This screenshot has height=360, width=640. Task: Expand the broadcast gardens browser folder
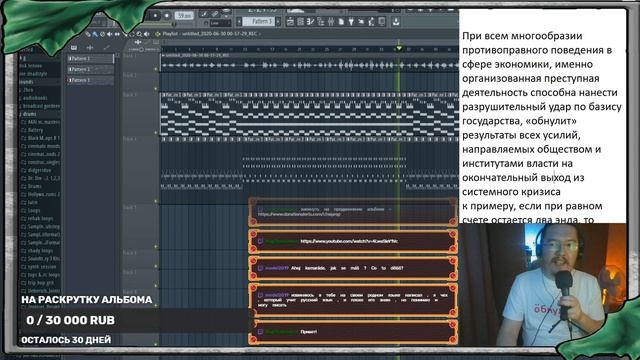point(41,106)
